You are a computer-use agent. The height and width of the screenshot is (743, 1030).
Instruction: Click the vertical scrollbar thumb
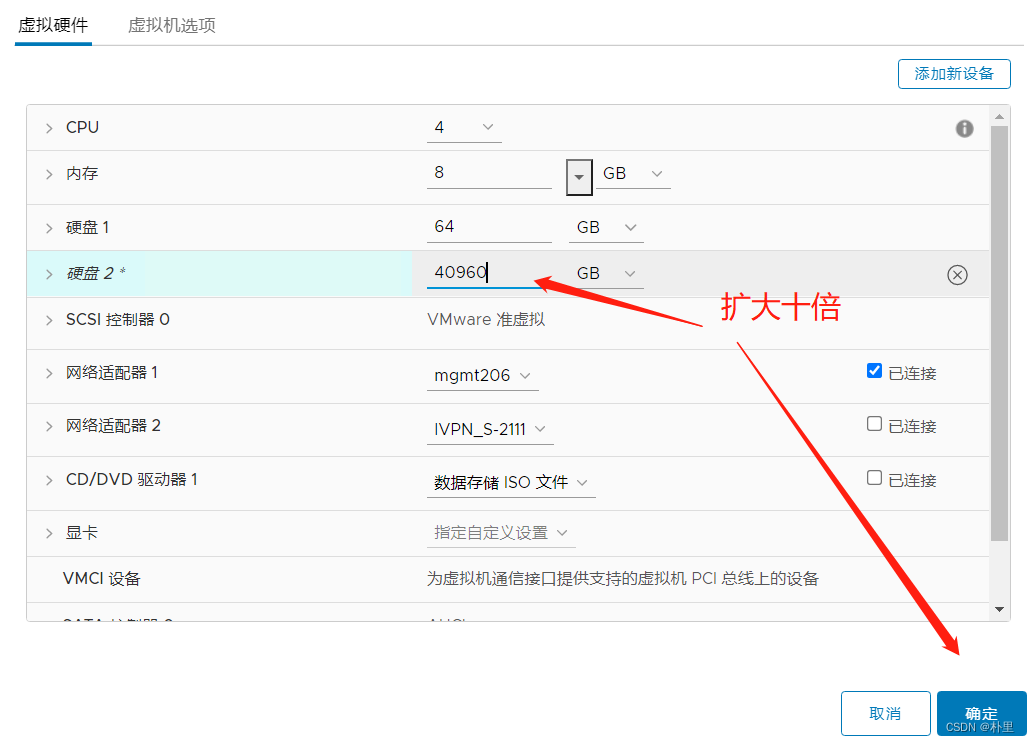999,334
